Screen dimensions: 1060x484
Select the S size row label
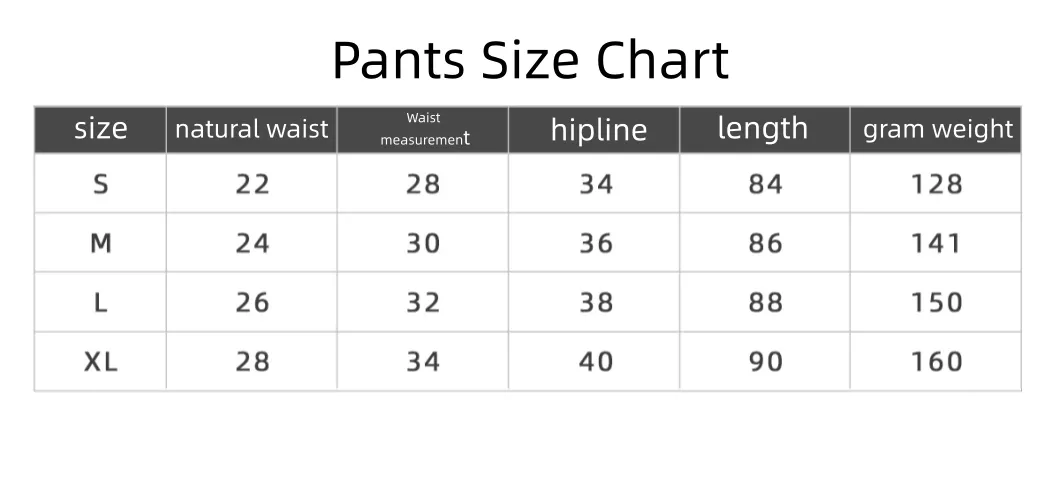pyautogui.click(x=101, y=184)
